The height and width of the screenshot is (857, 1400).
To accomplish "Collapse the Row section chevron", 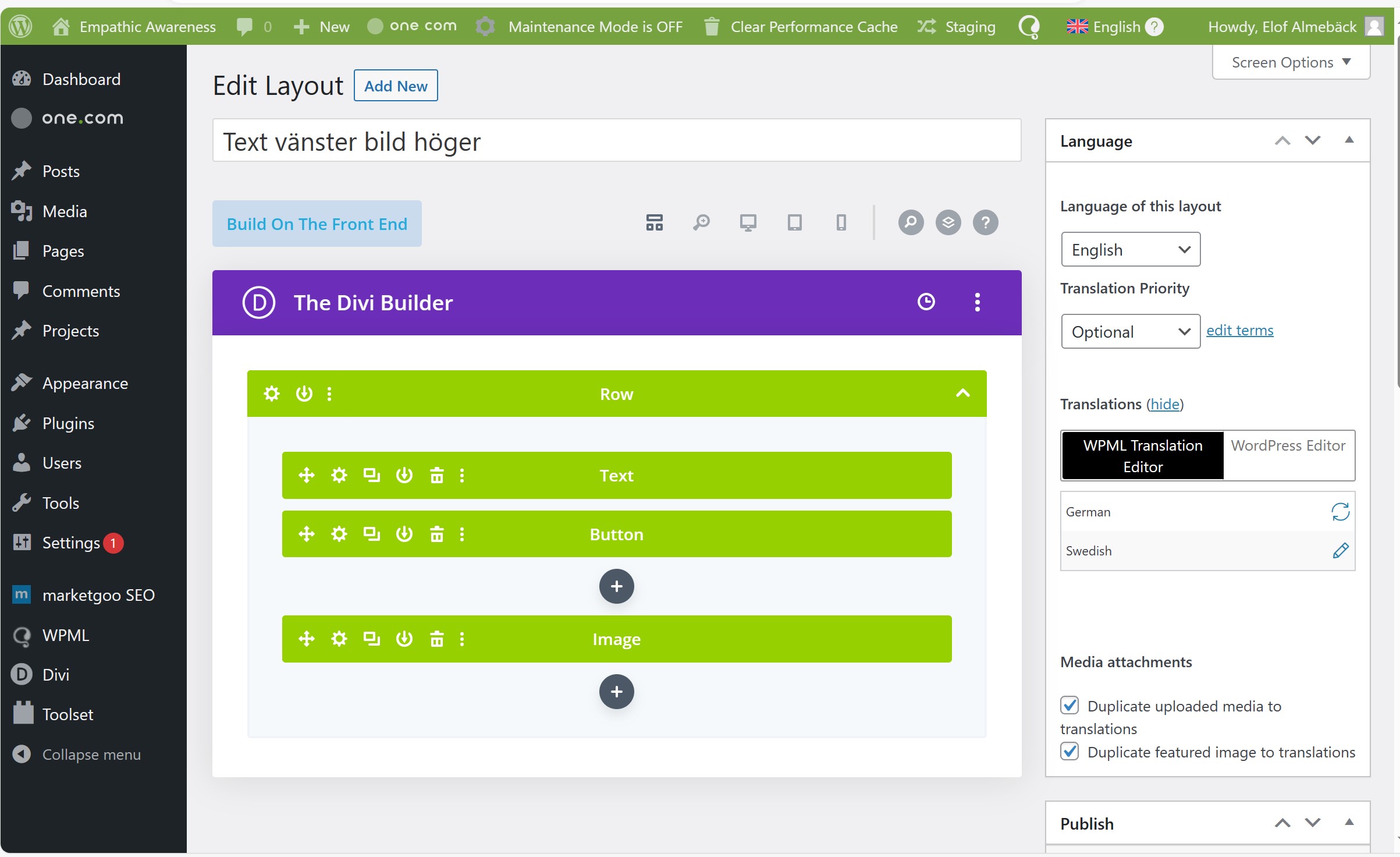I will pyautogui.click(x=962, y=393).
